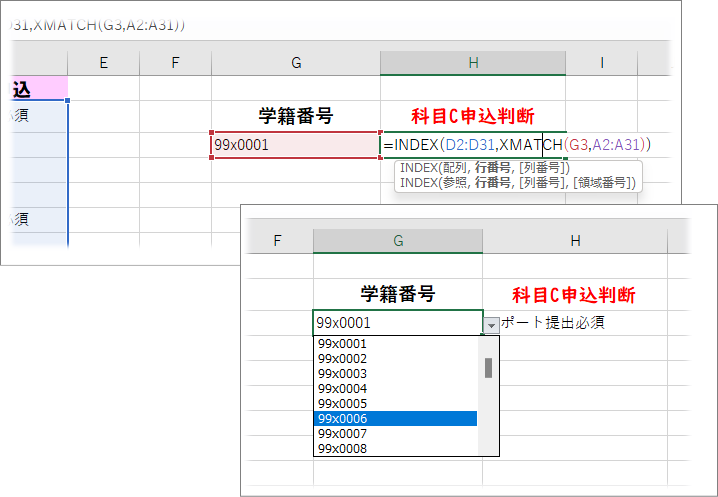This screenshot has height=497, width=718.
Task: Click the 科目C申込判断 heading in back window
Action: [x=473, y=116]
